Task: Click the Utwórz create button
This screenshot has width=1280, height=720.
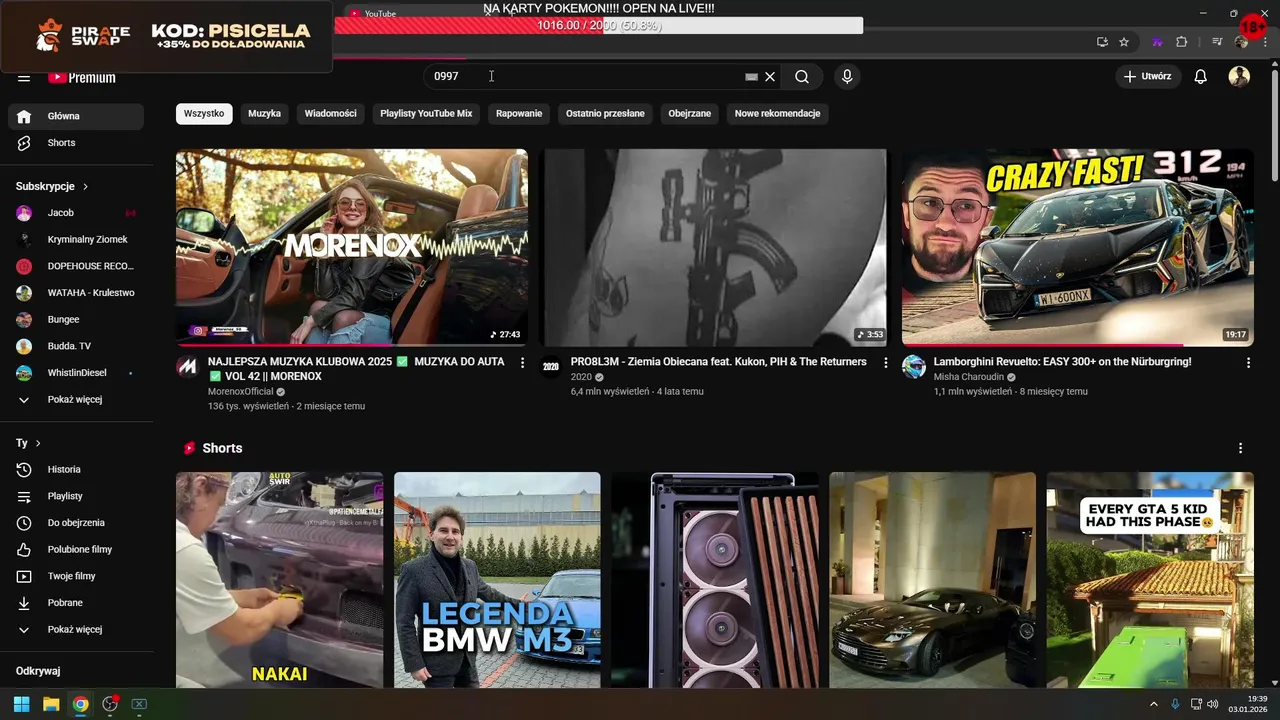Action: tap(1147, 77)
